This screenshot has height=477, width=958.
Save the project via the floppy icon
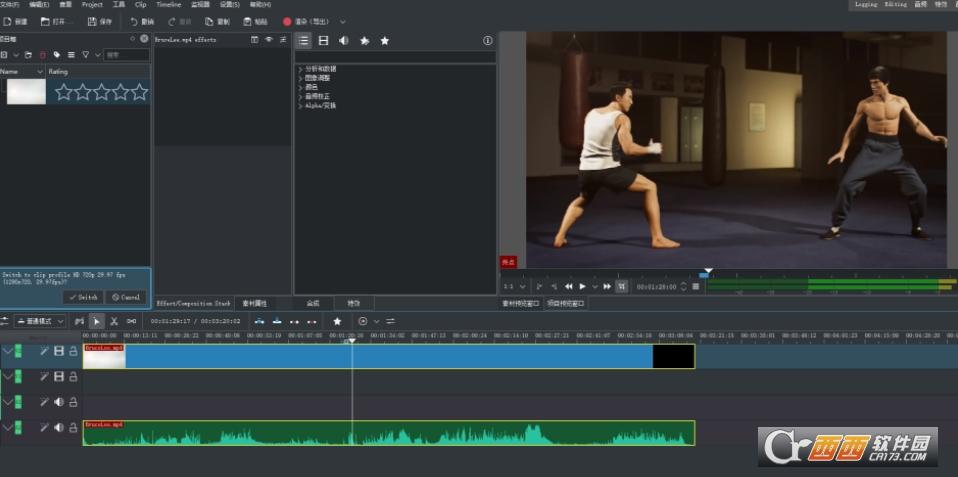coord(92,21)
